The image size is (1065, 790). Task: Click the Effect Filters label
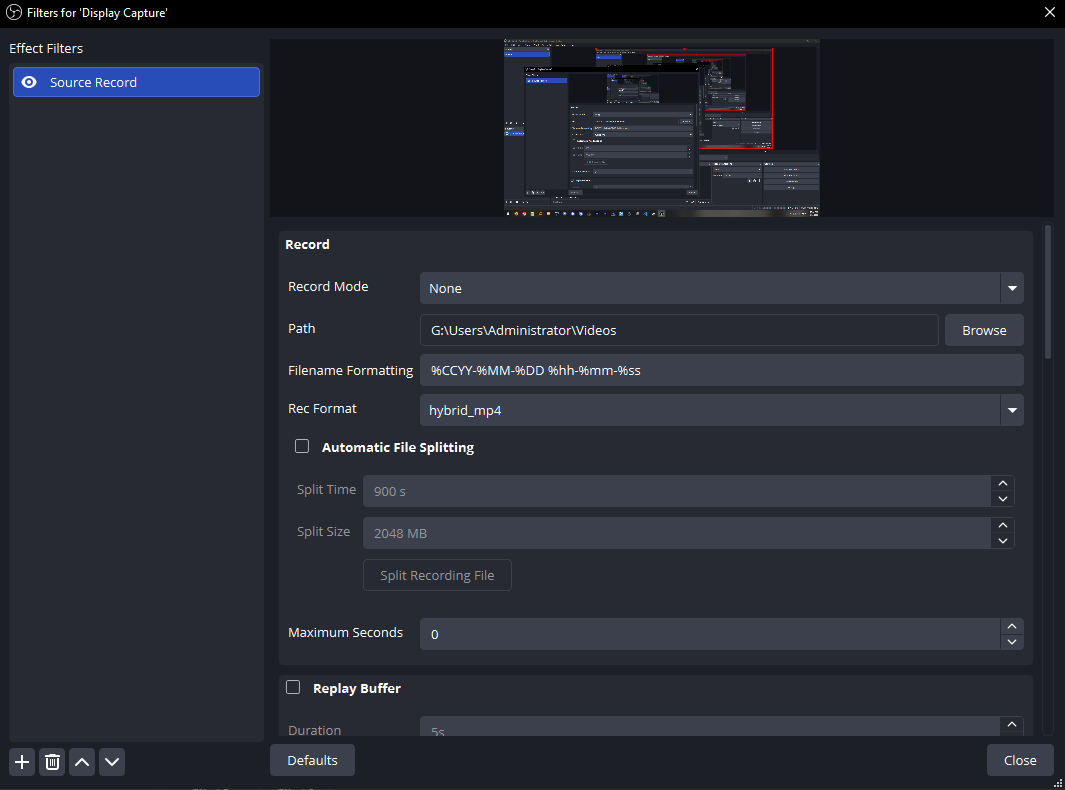point(46,48)
